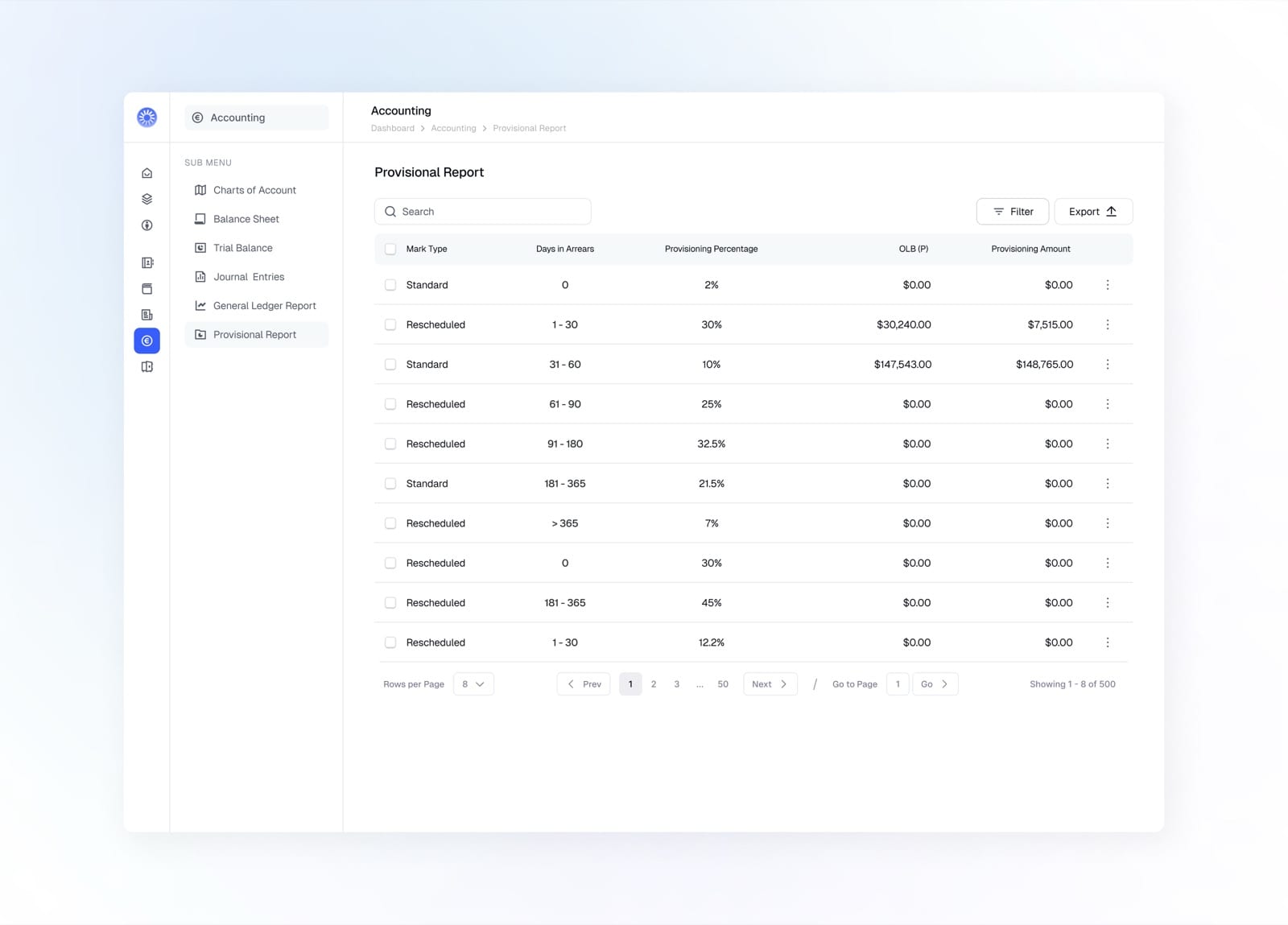
Task: Open row actions for the 61 - 90 row
Action: point(1108,404)
